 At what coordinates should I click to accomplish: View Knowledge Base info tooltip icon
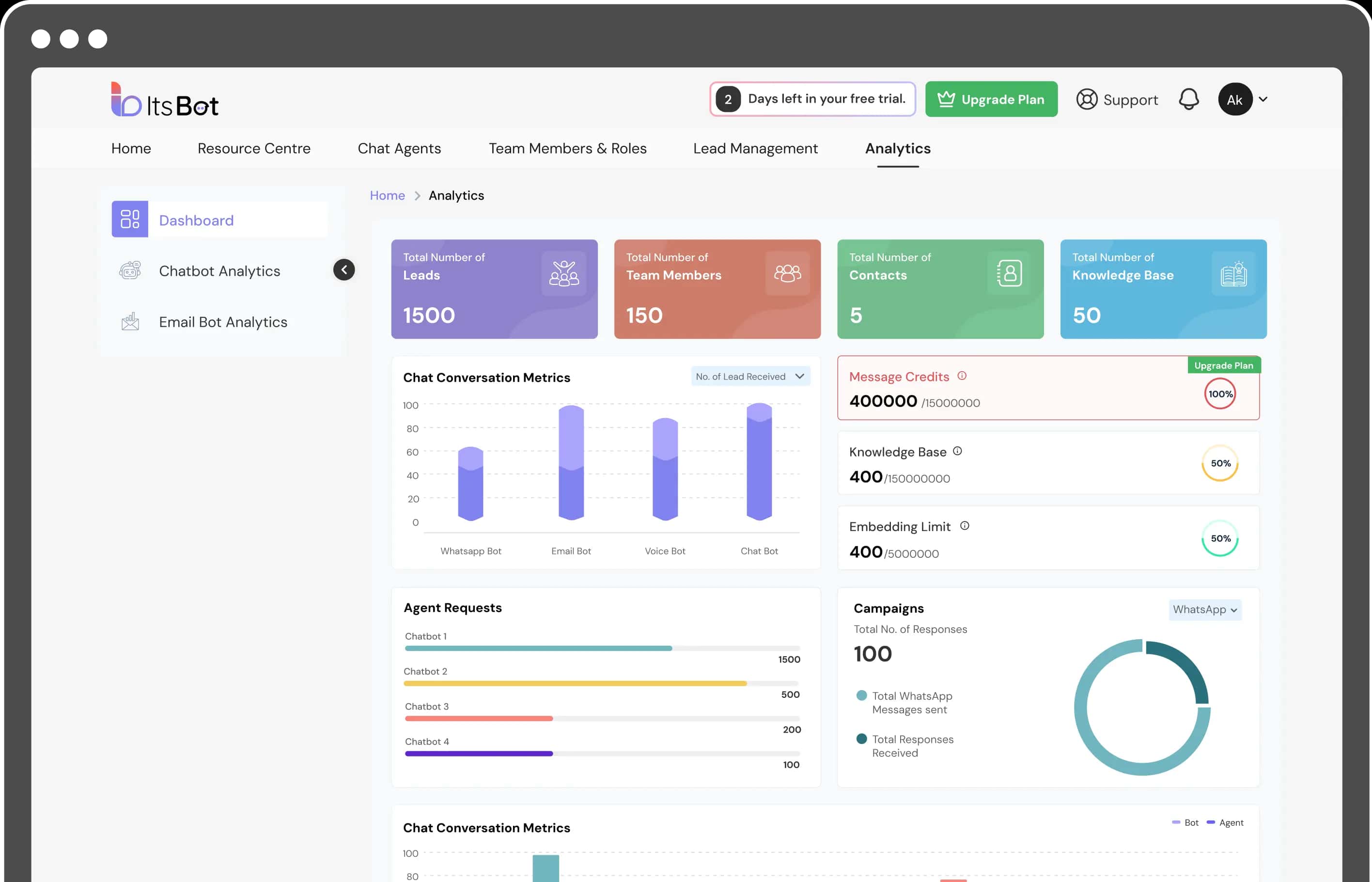958,451
